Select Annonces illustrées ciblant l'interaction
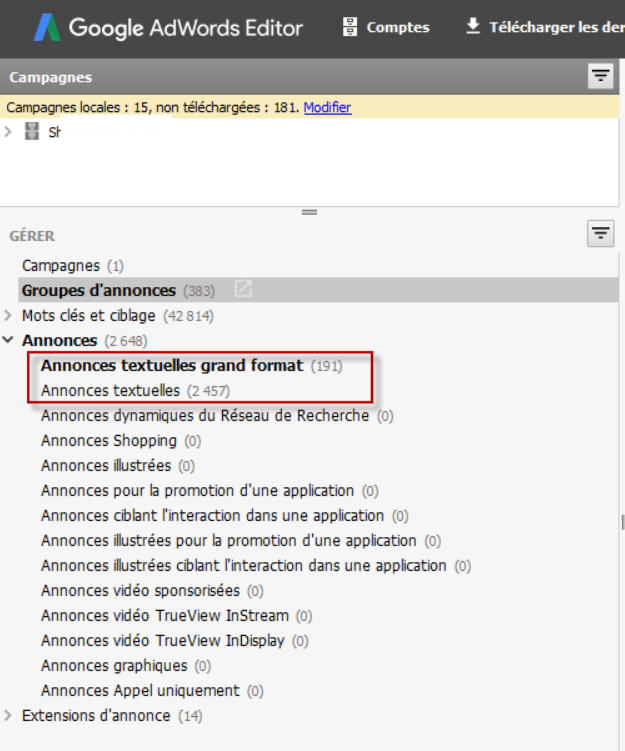The image size is (625, 751). [256, 566]
